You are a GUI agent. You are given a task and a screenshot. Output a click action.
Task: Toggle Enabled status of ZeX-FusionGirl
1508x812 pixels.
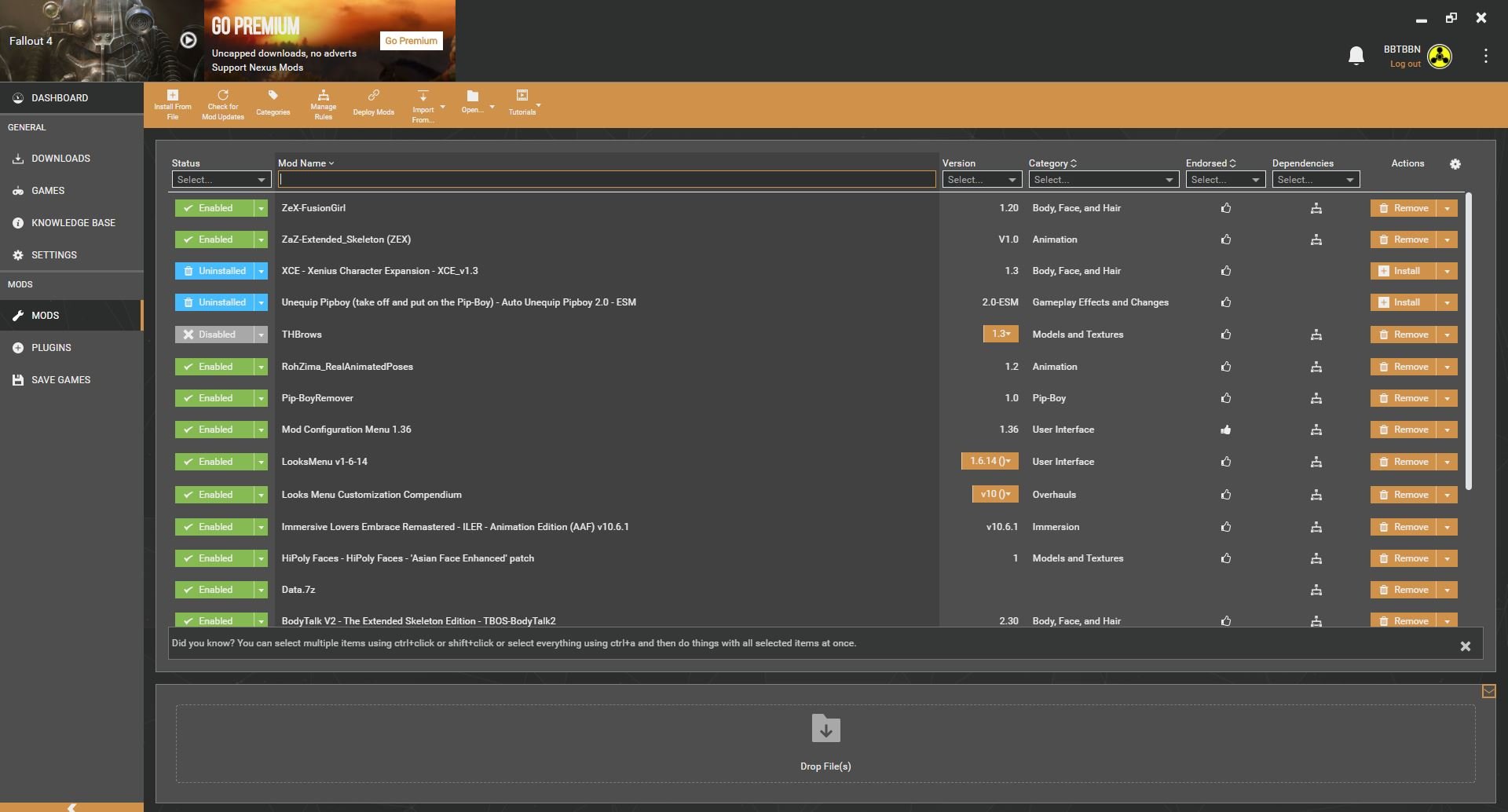coord(214,208)
